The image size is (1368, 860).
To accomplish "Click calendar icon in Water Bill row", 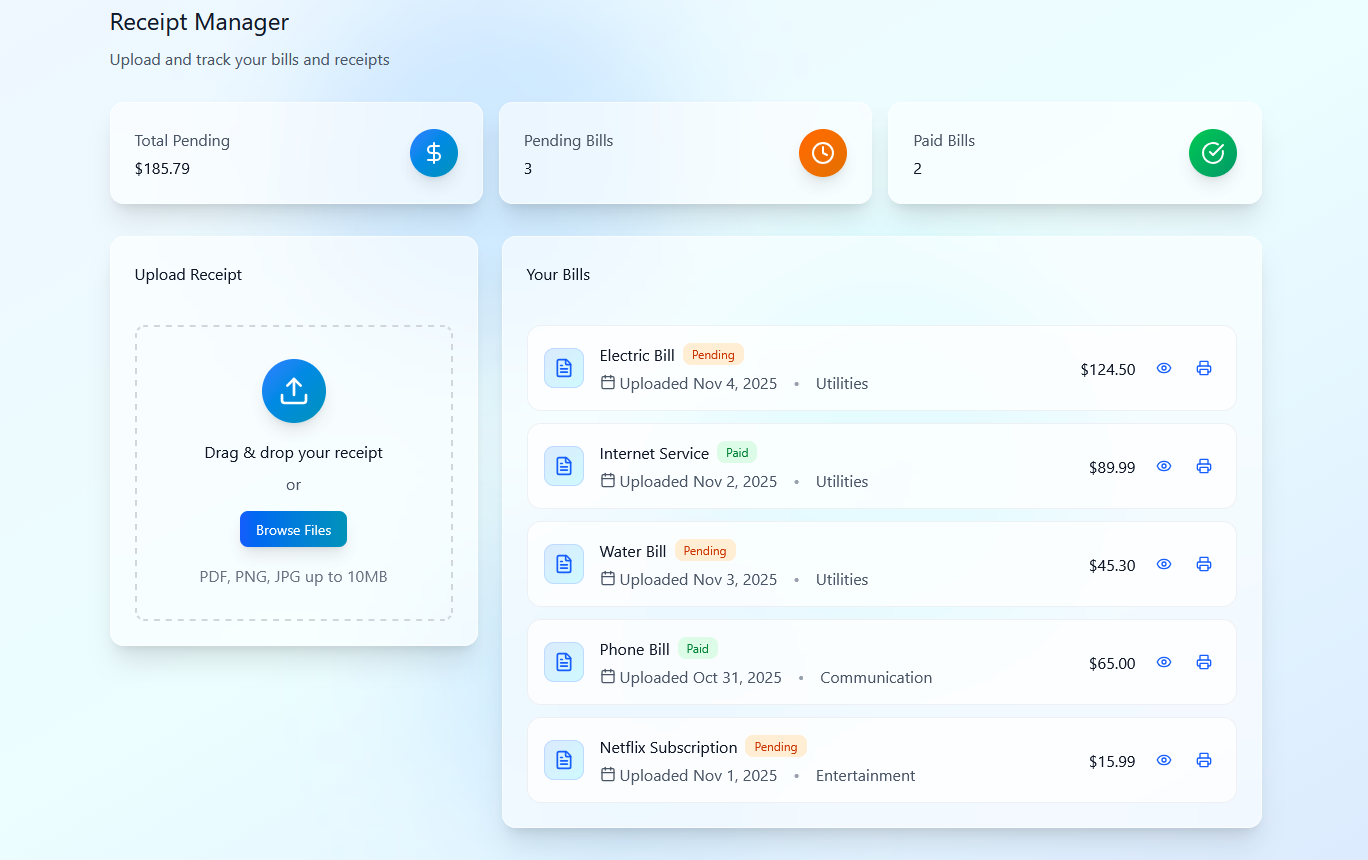I will pos(608,578).
